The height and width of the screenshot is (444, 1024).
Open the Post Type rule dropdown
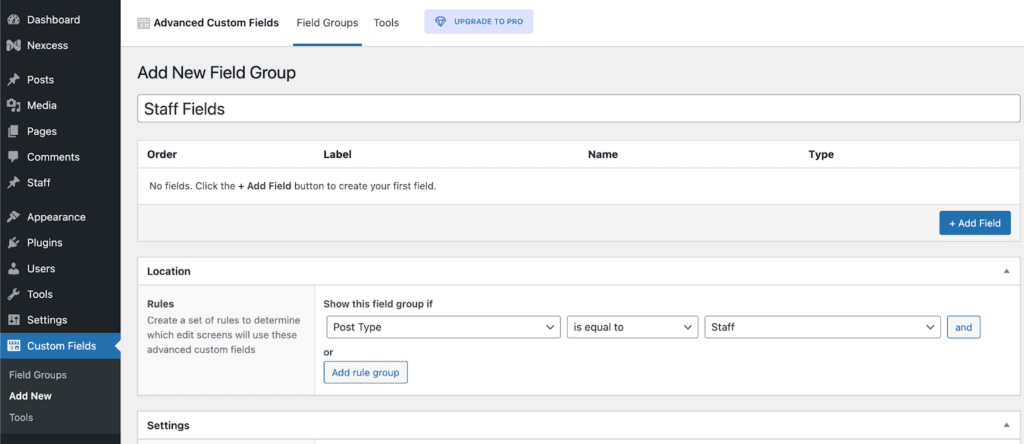click(443, 327)
